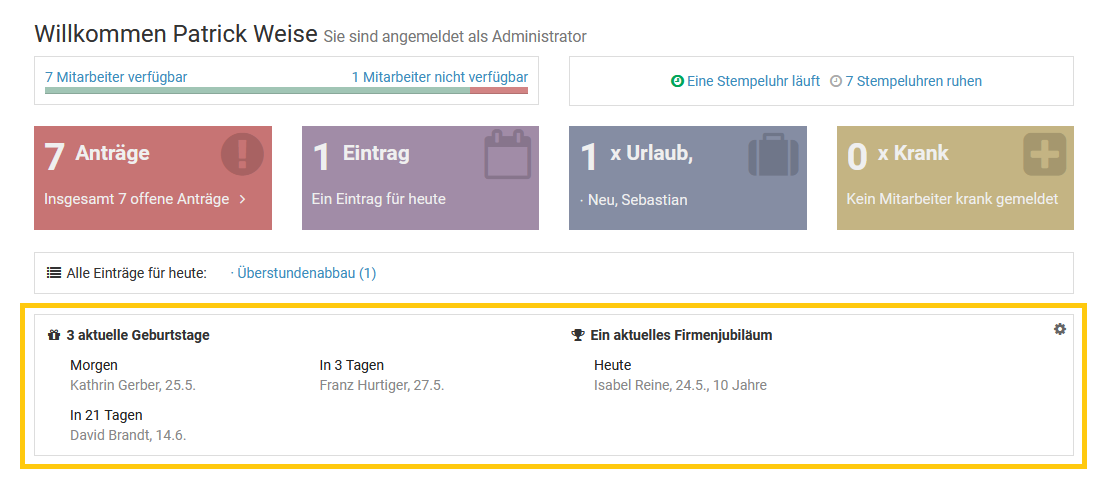The width and height of the screenshot is (1109, 499).
Task: Open '1 Mitarbeiter nicht verfügbar' link
Action: 439,77
